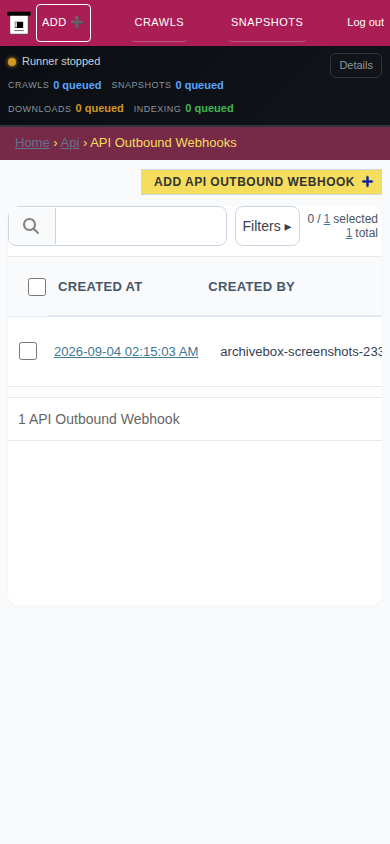Click 'Runner stopped' status text

pyautogui.click(x=61, y=61)
